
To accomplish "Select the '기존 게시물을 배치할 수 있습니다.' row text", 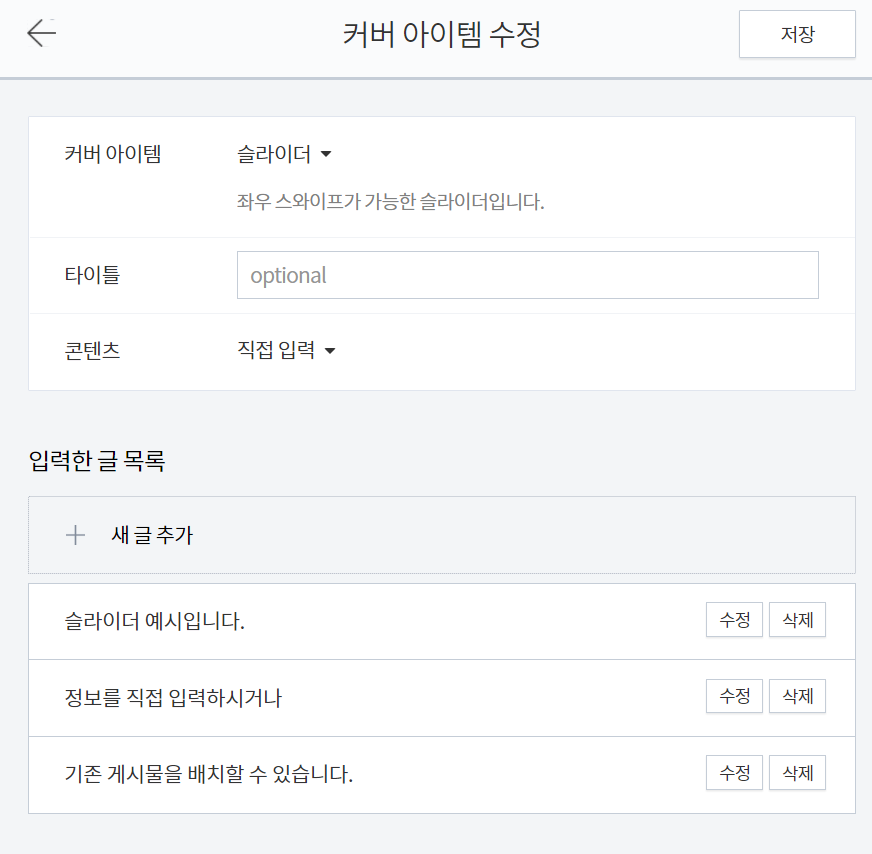I will (x=209, y=774).
